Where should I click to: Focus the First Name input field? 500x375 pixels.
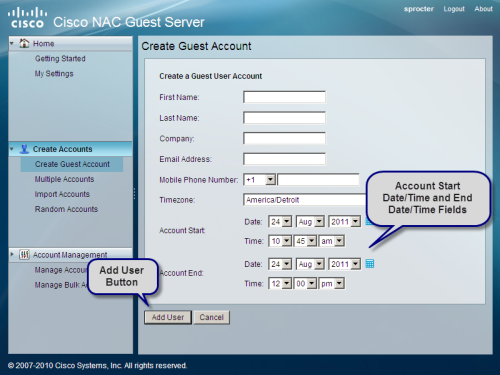[284, 97]
